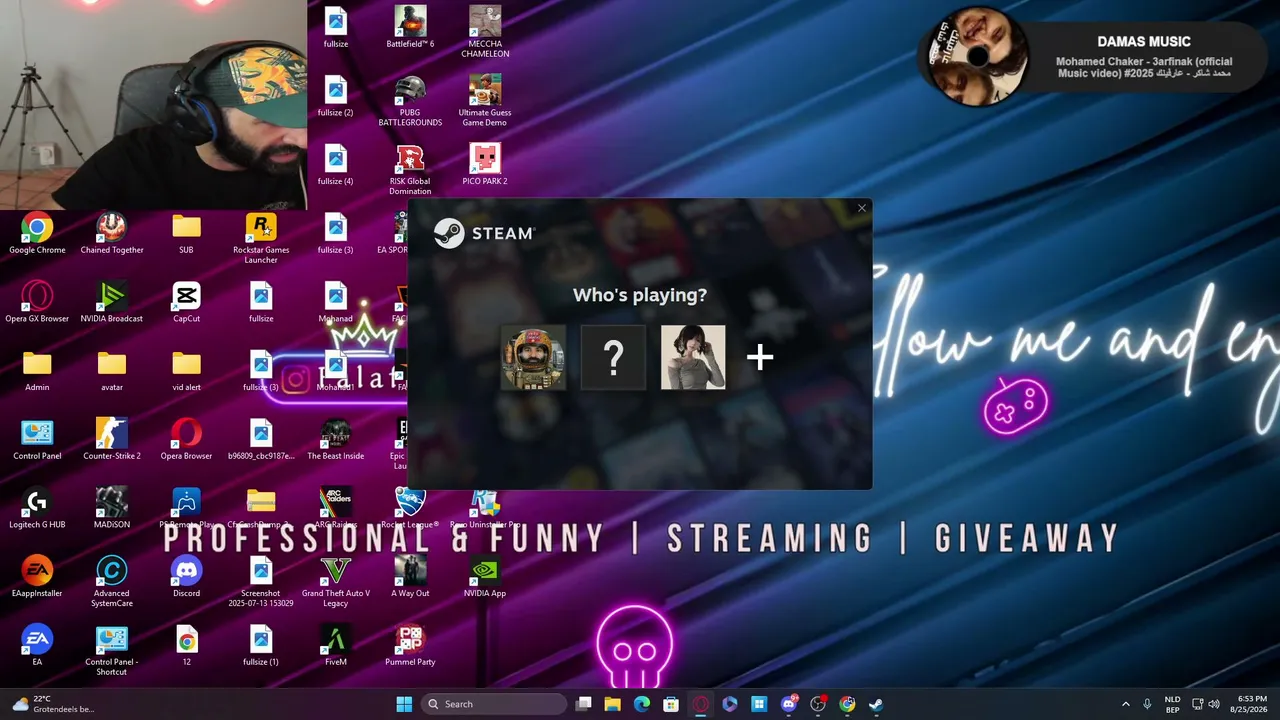Screen dimensions: 1280x720
Task: Launch the EA app desktop shortcut
Action: coord(37,646)
